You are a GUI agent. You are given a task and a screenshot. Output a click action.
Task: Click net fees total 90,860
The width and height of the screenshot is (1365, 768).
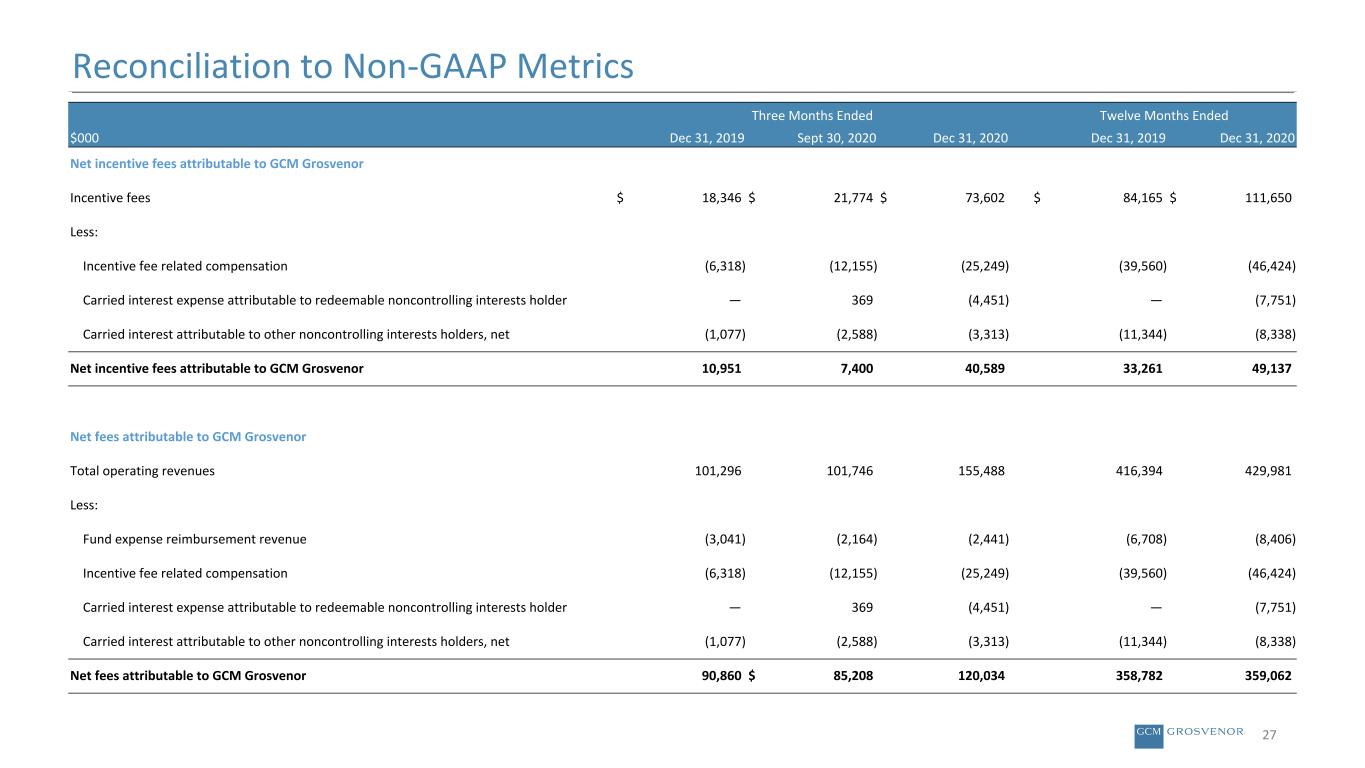(x=720, y=675)
